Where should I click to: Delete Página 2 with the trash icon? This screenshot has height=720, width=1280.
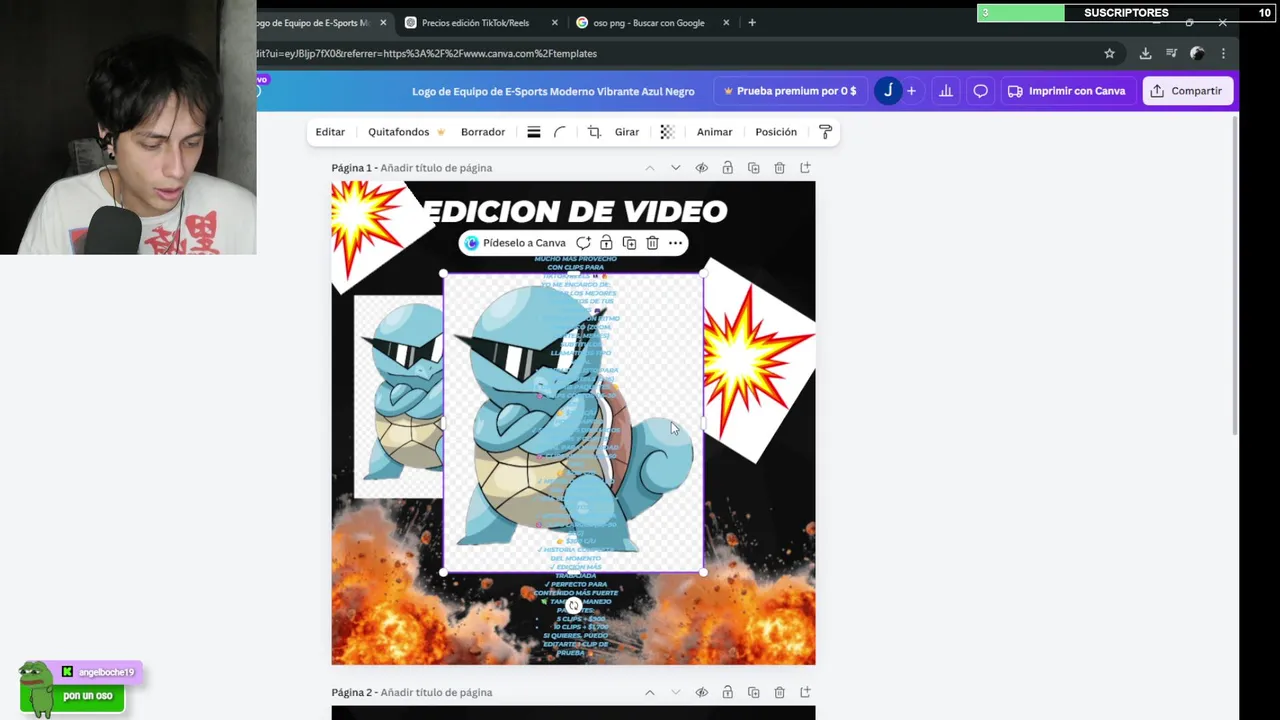pyautogui.click(x=780, y=692)
